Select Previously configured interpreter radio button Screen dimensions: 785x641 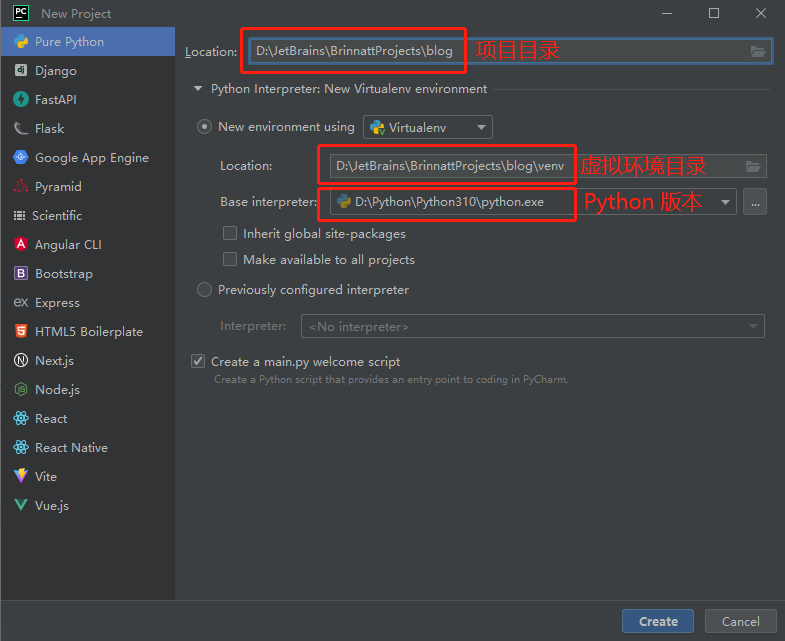[204, 289]
